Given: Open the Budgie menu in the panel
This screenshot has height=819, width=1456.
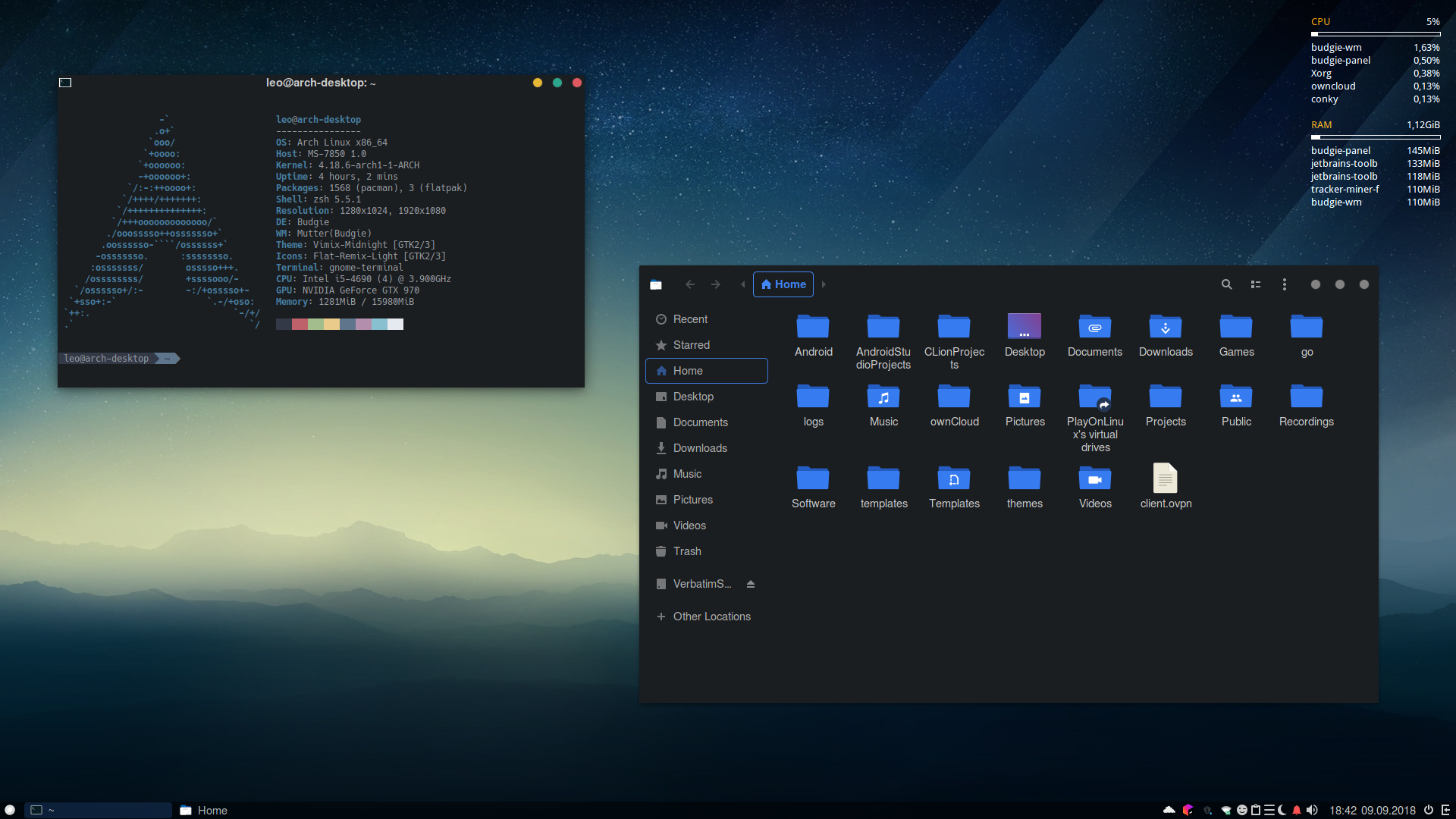Looking at the screenshot, I should pos(10,810).
